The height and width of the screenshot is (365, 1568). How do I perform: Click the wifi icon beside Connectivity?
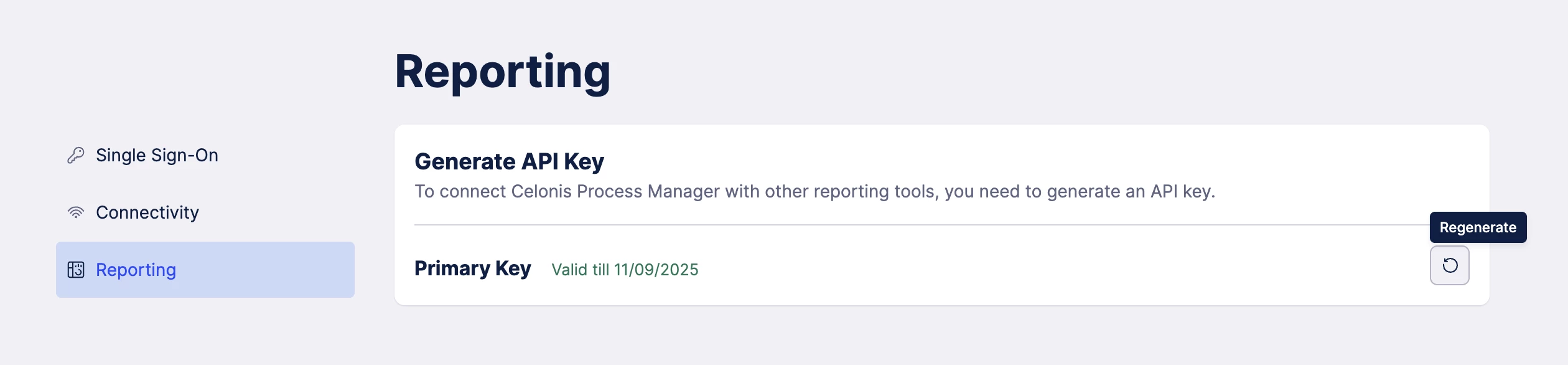(75, 212)
